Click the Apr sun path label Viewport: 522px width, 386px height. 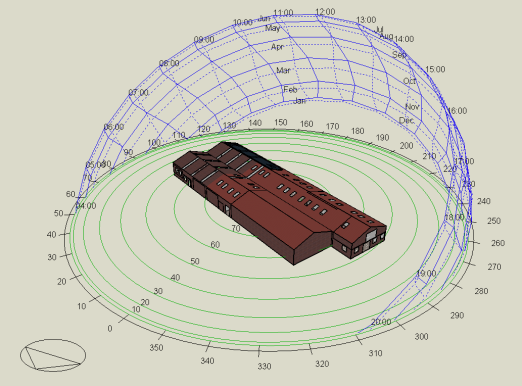(x=277, y=47)
